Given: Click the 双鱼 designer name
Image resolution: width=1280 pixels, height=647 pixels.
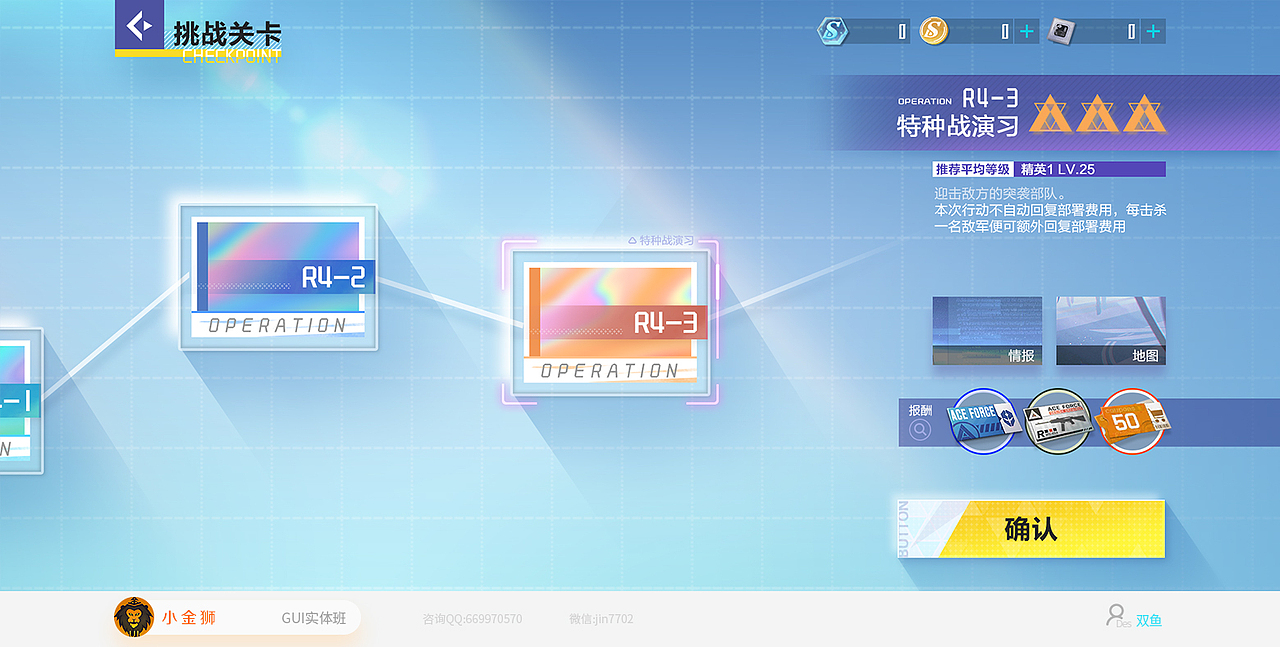Looking at the screenshot, I should 1149,620.
